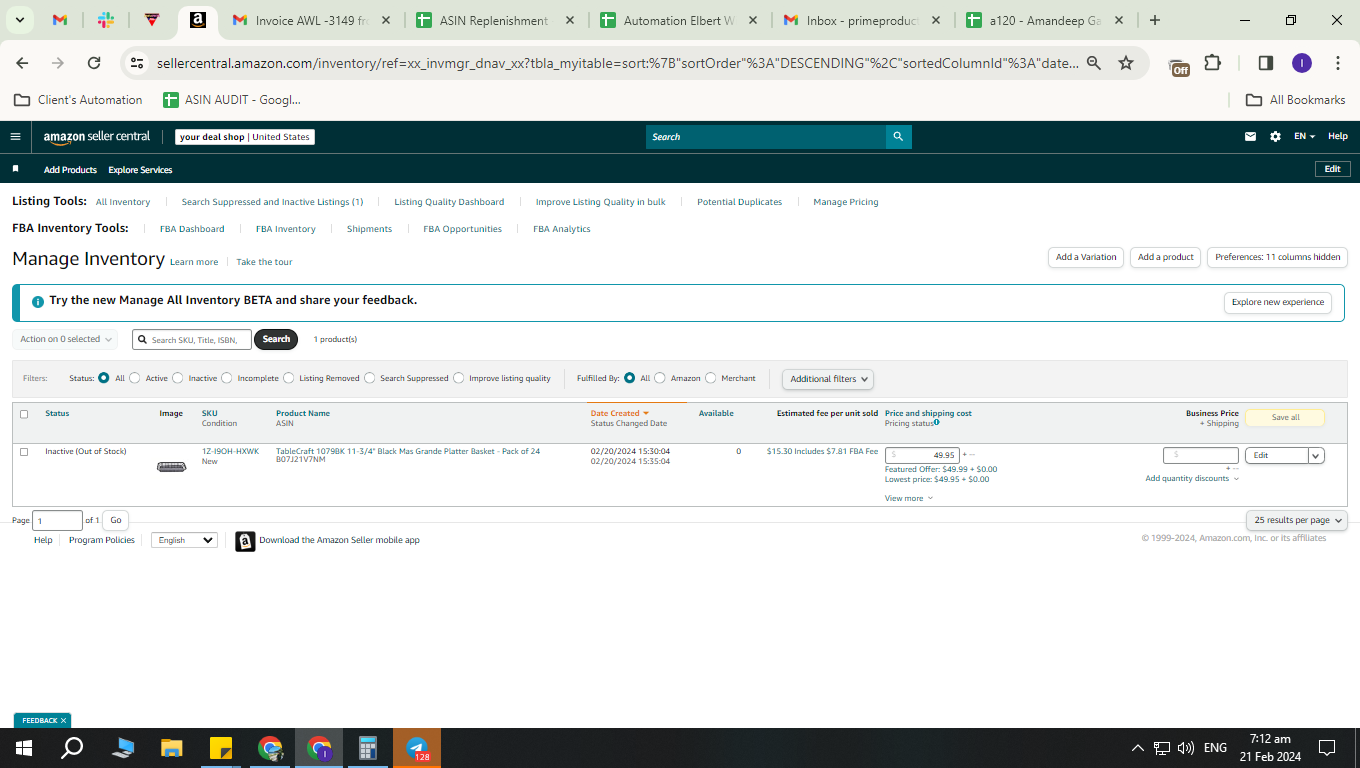This screenshot has width=1360, height=768.
Task: Select the Status All radio button
Action: pyautogui.click(x=104, y=378)
